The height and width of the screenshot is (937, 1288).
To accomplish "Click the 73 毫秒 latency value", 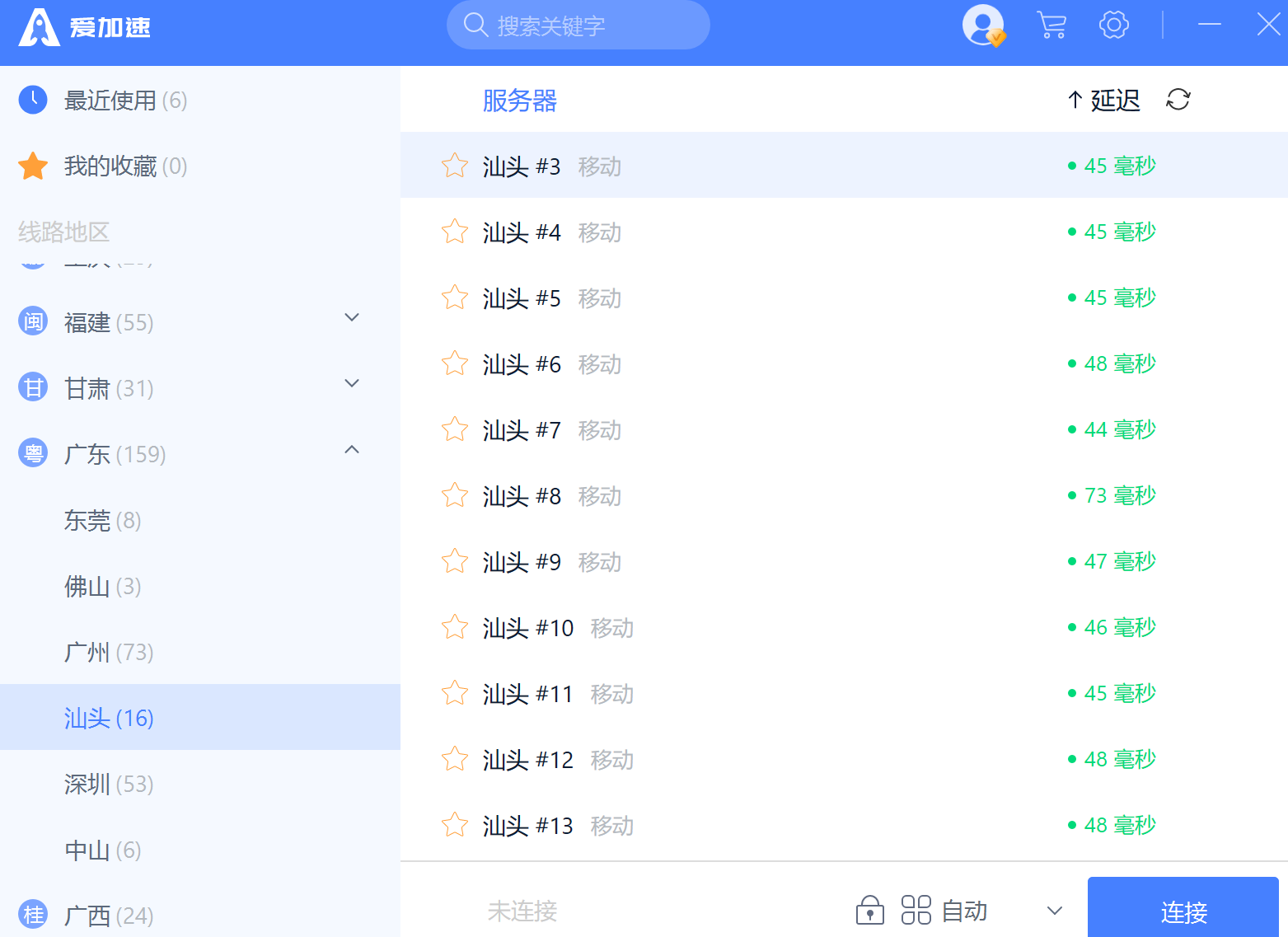I will pos(1120,495).
